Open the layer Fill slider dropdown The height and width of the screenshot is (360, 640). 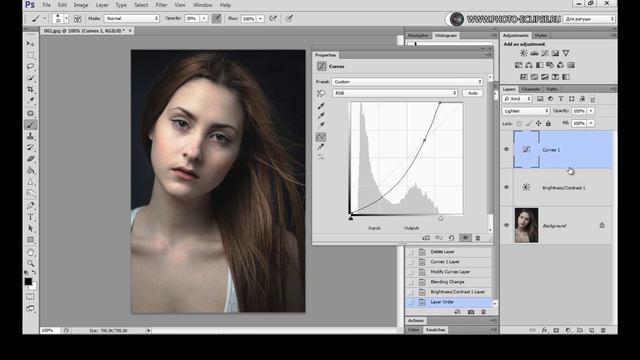click(591, 123)
